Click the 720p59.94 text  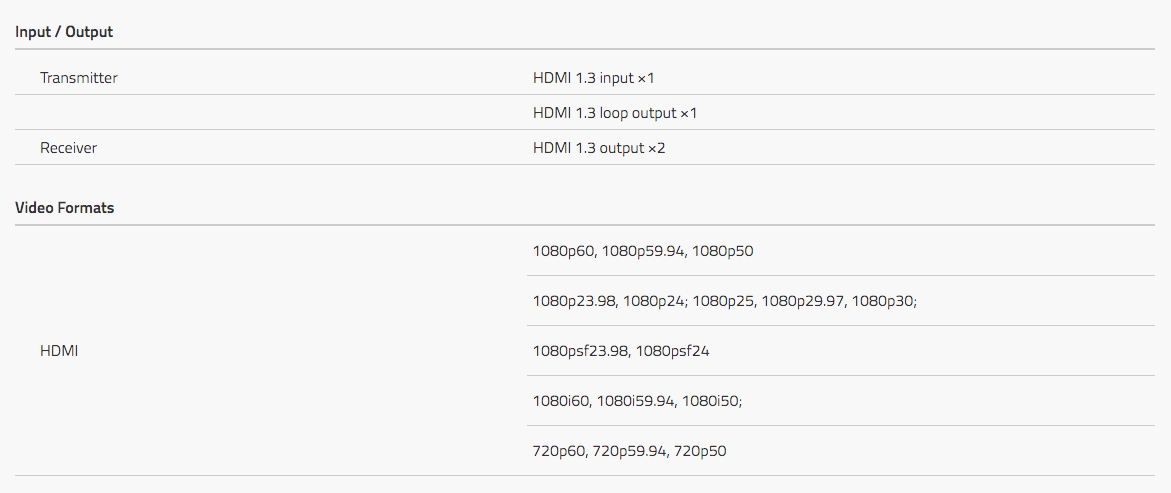(x=629, y=451)
